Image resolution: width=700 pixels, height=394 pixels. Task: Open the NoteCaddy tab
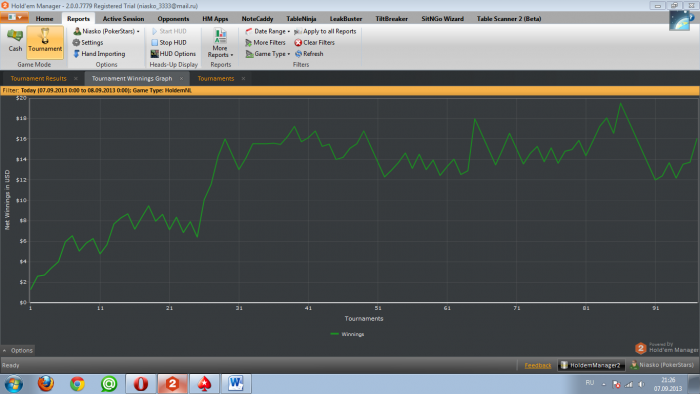(257, 19)
